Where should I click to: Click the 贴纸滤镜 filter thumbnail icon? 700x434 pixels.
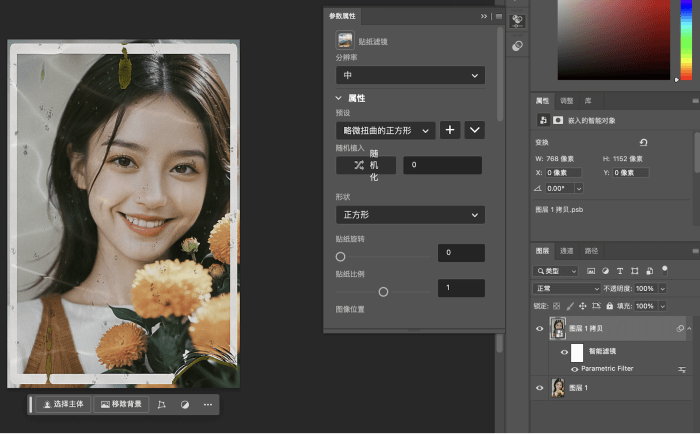coord(345,40)
